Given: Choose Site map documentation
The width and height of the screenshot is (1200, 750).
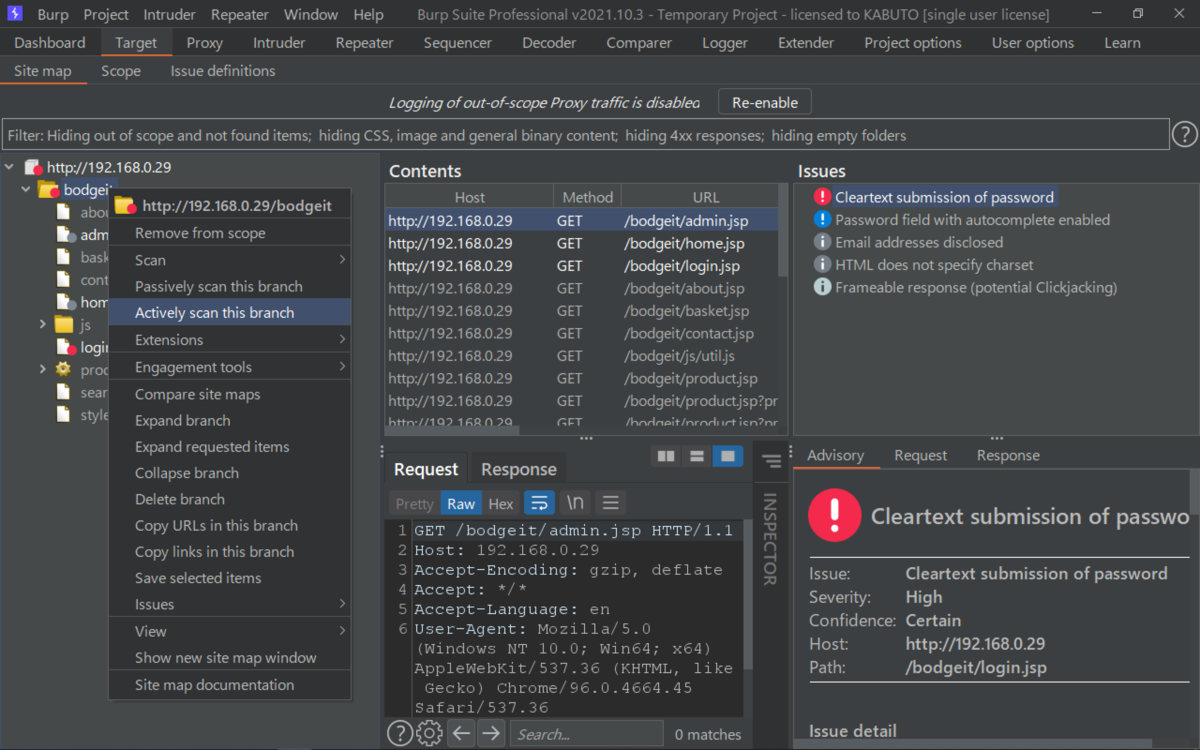Looking at the screenshot, I should (230, 685).
